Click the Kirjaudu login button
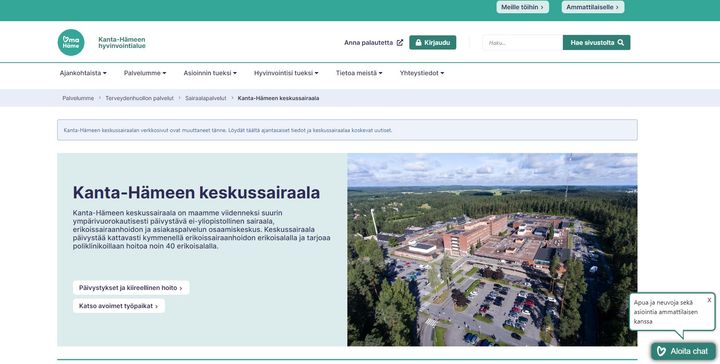 point(433,43)
